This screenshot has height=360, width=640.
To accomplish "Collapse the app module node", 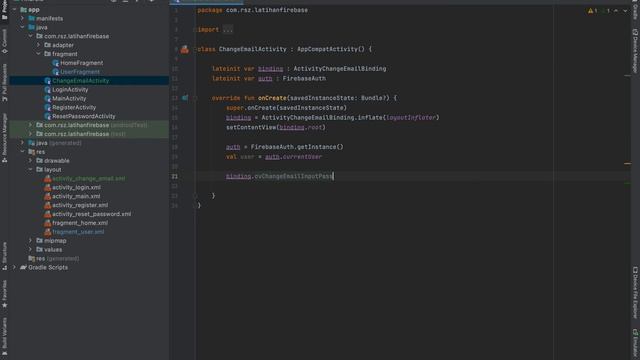I will pos(15,9).
